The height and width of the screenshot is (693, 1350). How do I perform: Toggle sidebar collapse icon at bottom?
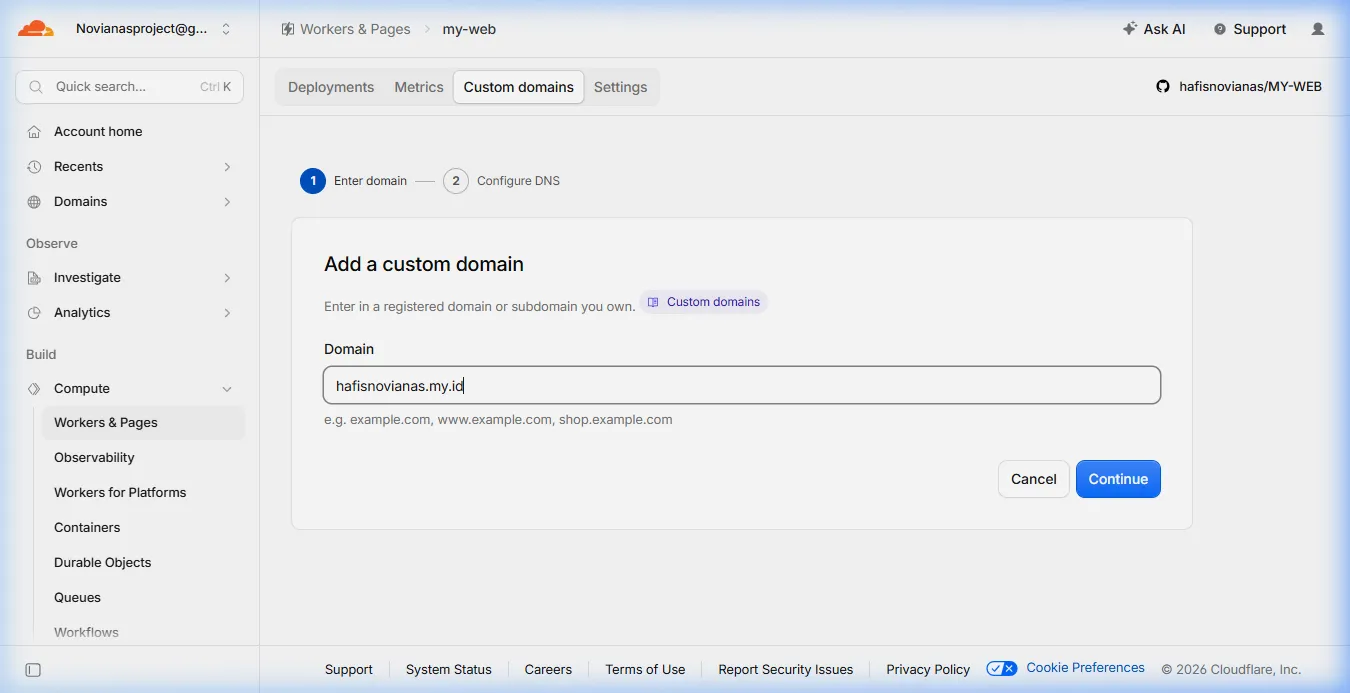click(x=33, y=670)
